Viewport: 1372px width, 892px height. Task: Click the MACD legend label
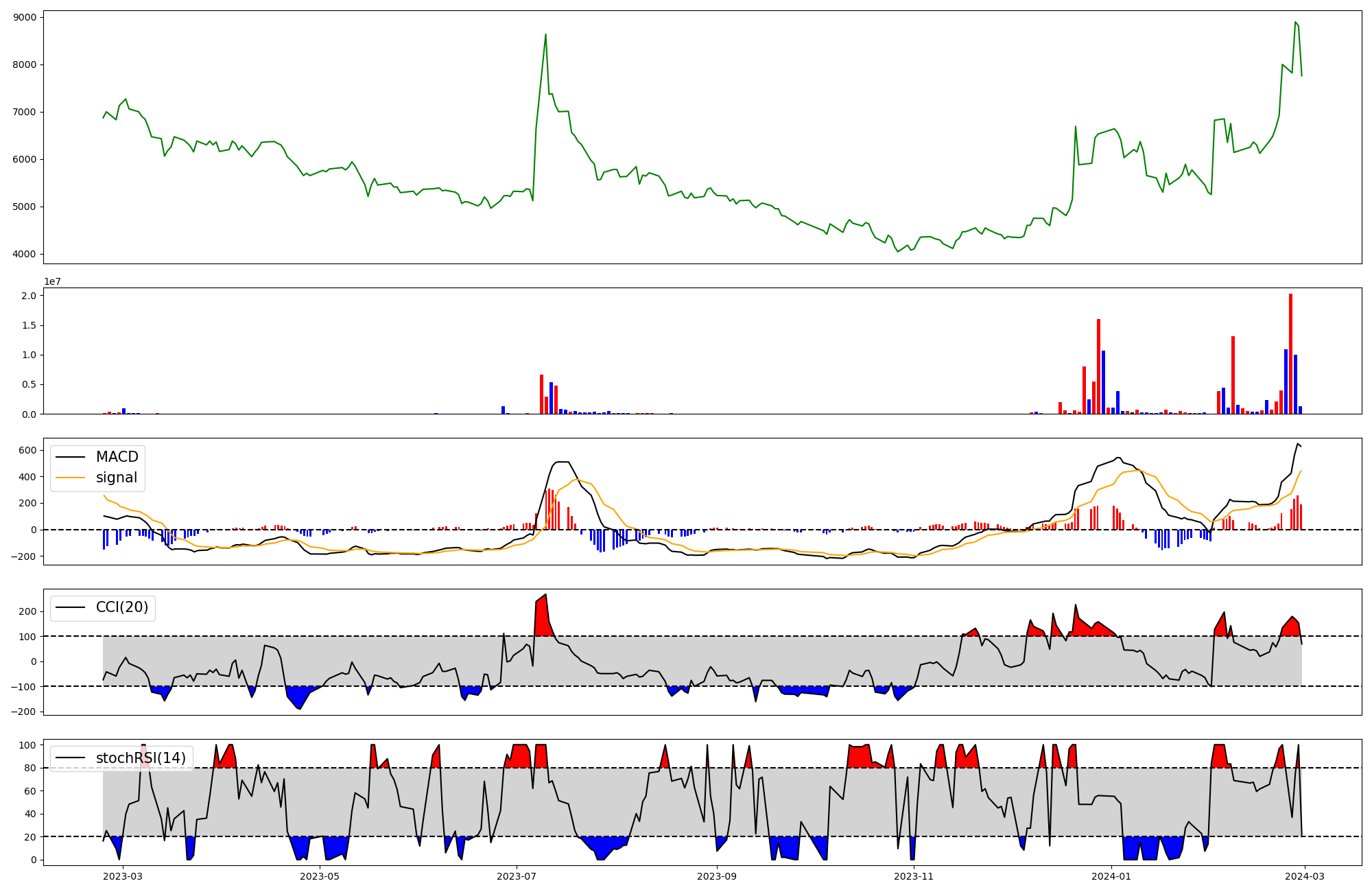point(117,457)
